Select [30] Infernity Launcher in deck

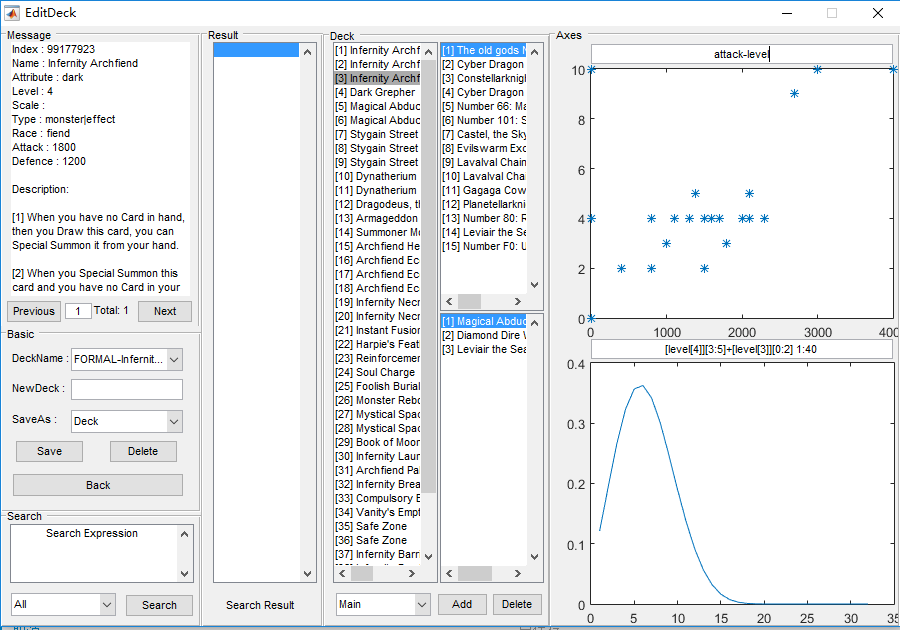pos(378,456)
